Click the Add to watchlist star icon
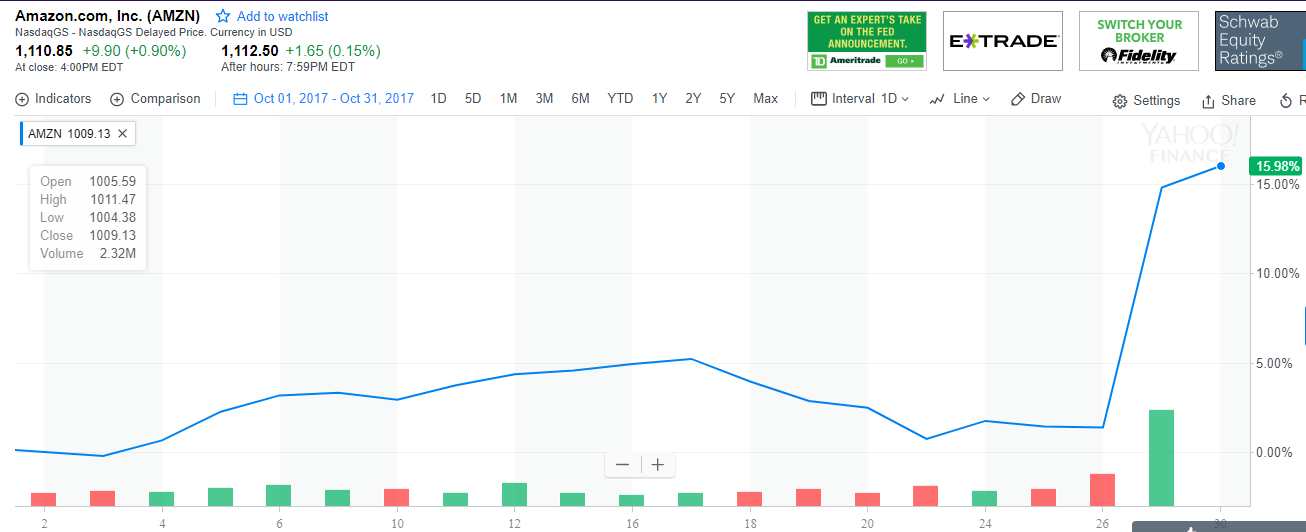Viewport: 1306px width, 532px height. [x=223, y=17]
